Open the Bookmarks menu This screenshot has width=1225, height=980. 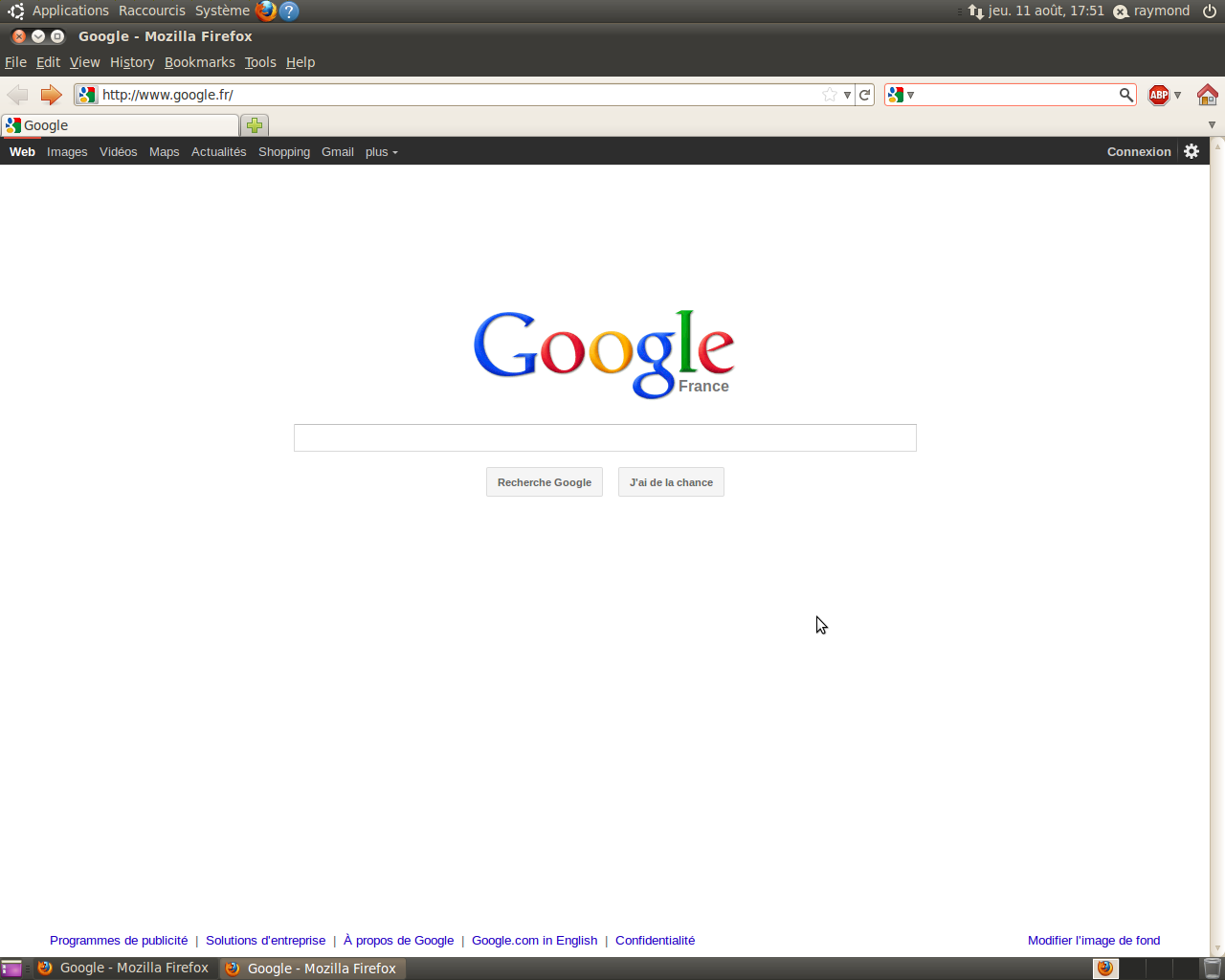tap(200, 62)
